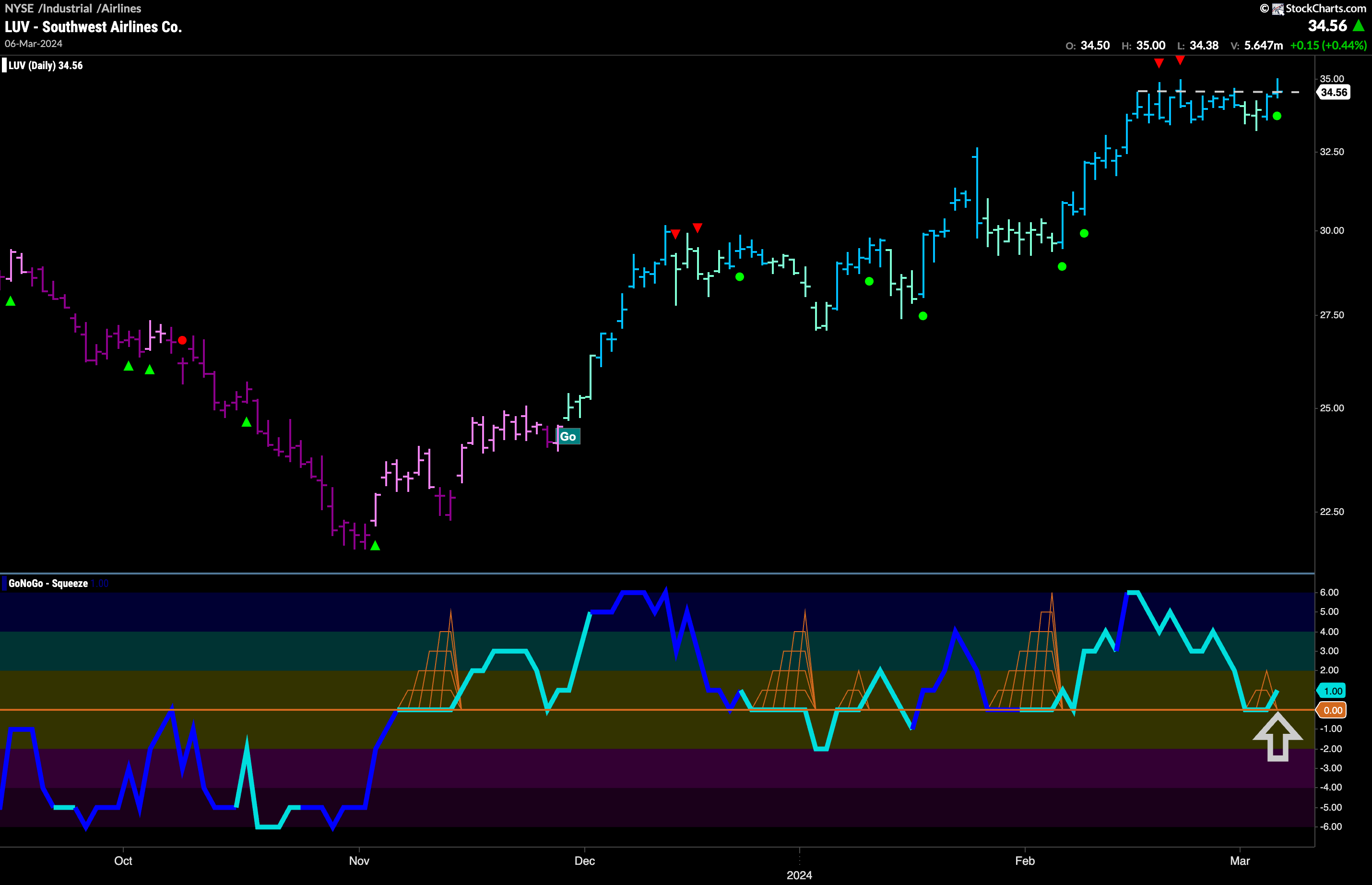
Task: Click the teal Go signal flag
Action: (x=568, y=437)
